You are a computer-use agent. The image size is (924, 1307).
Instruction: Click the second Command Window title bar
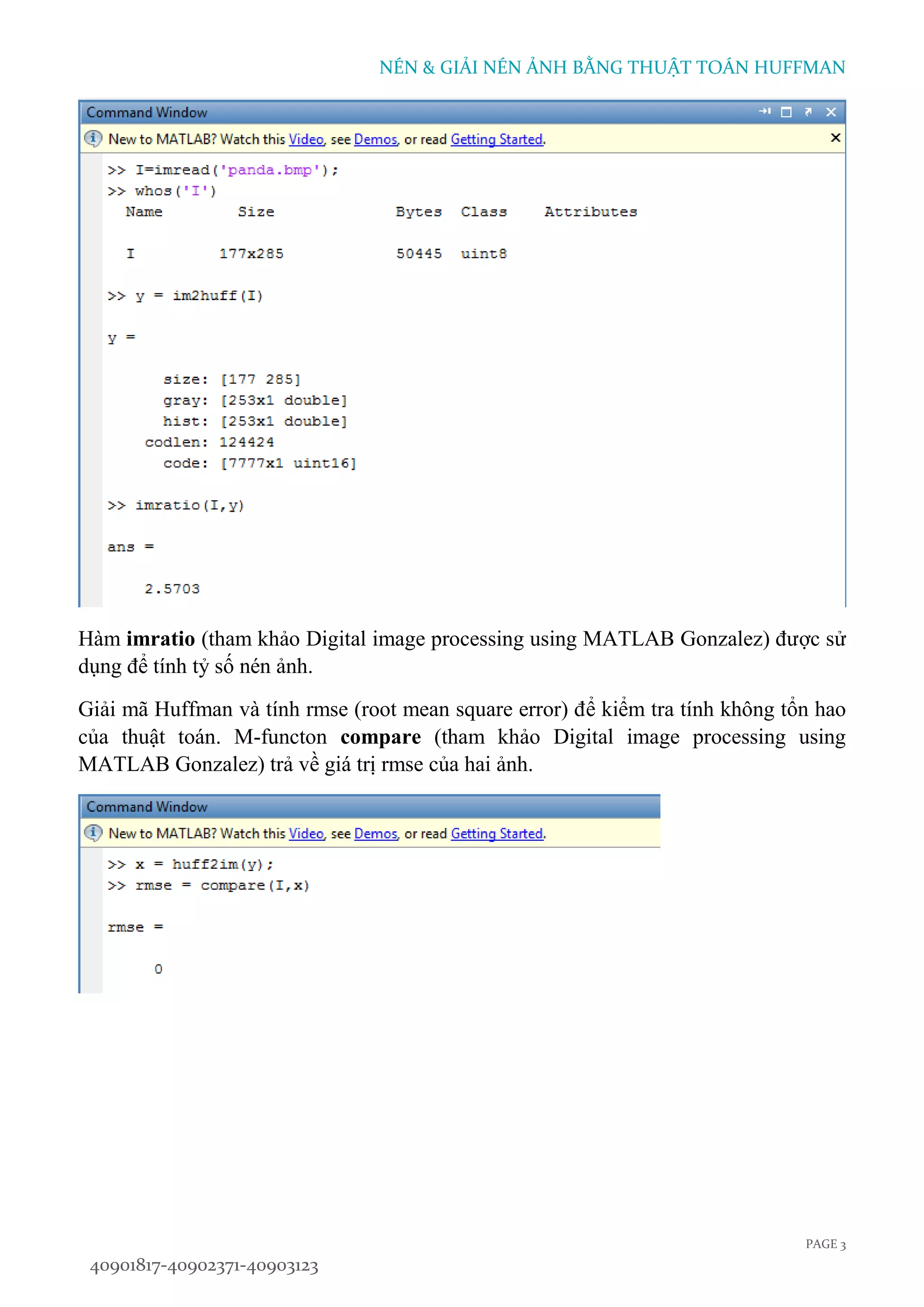pyautogui.click(x=370, y=806)
